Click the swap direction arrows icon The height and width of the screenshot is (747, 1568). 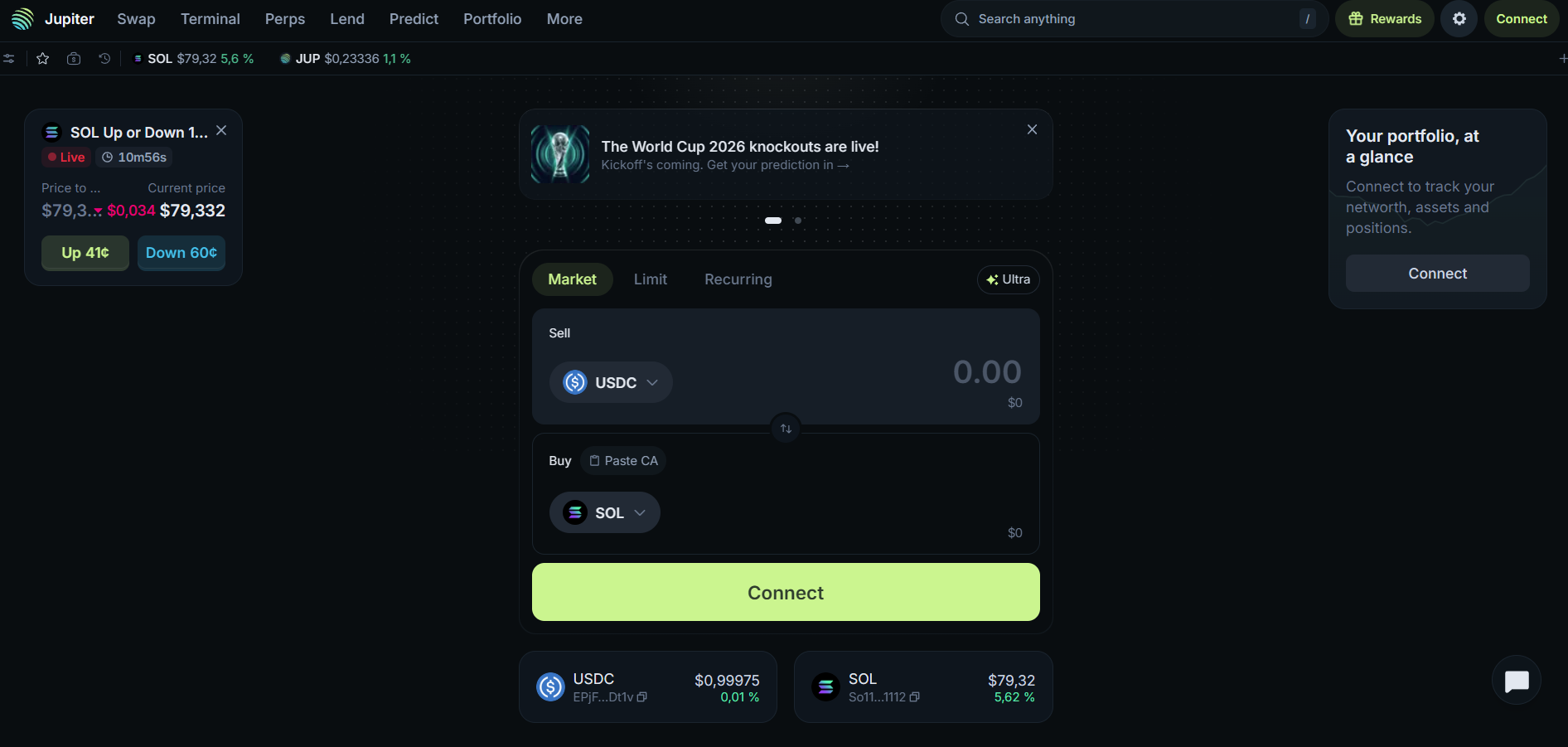click(x=786, y=429)
